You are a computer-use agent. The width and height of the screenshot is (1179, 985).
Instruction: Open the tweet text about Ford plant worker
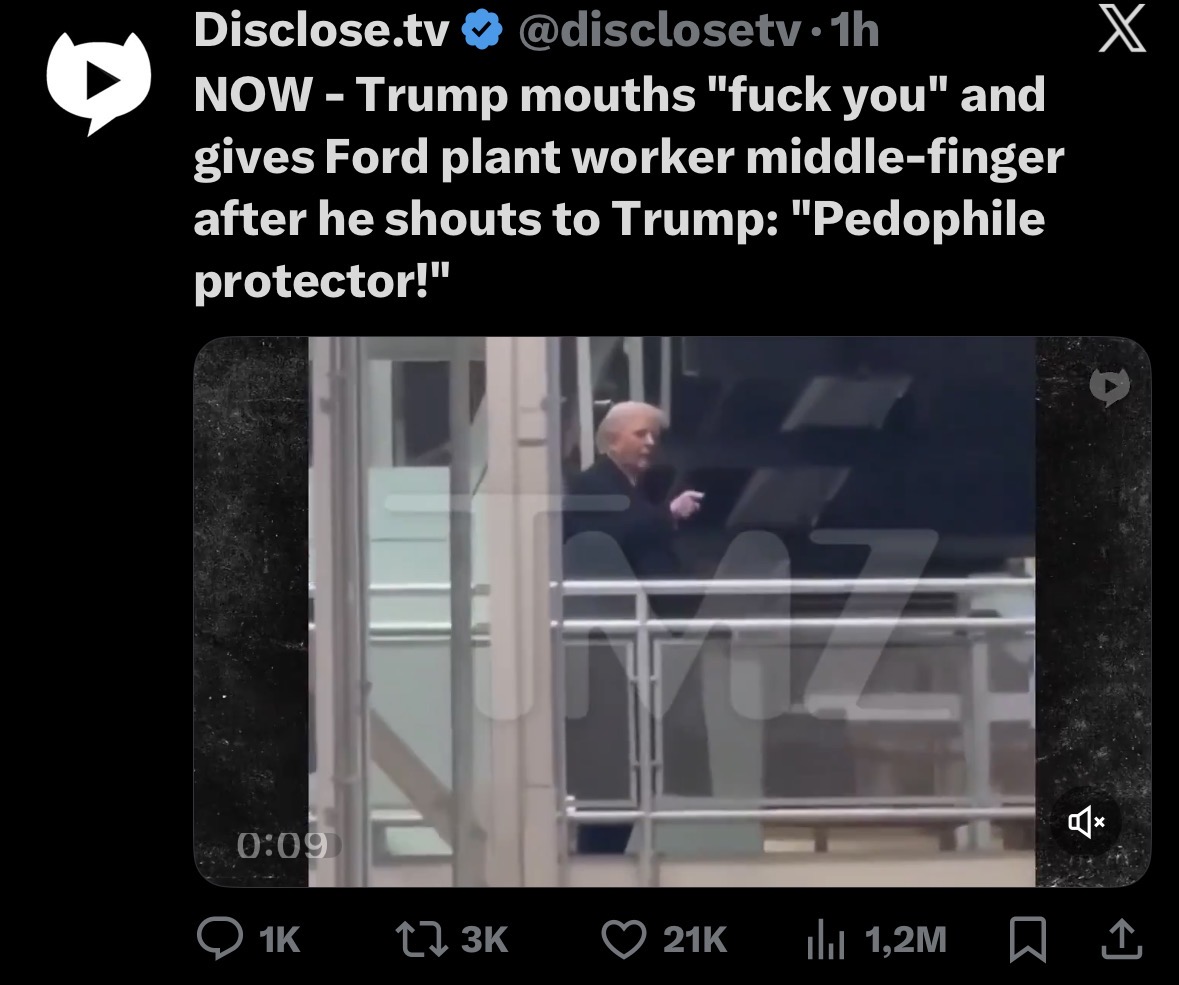(x=629, y=187)
